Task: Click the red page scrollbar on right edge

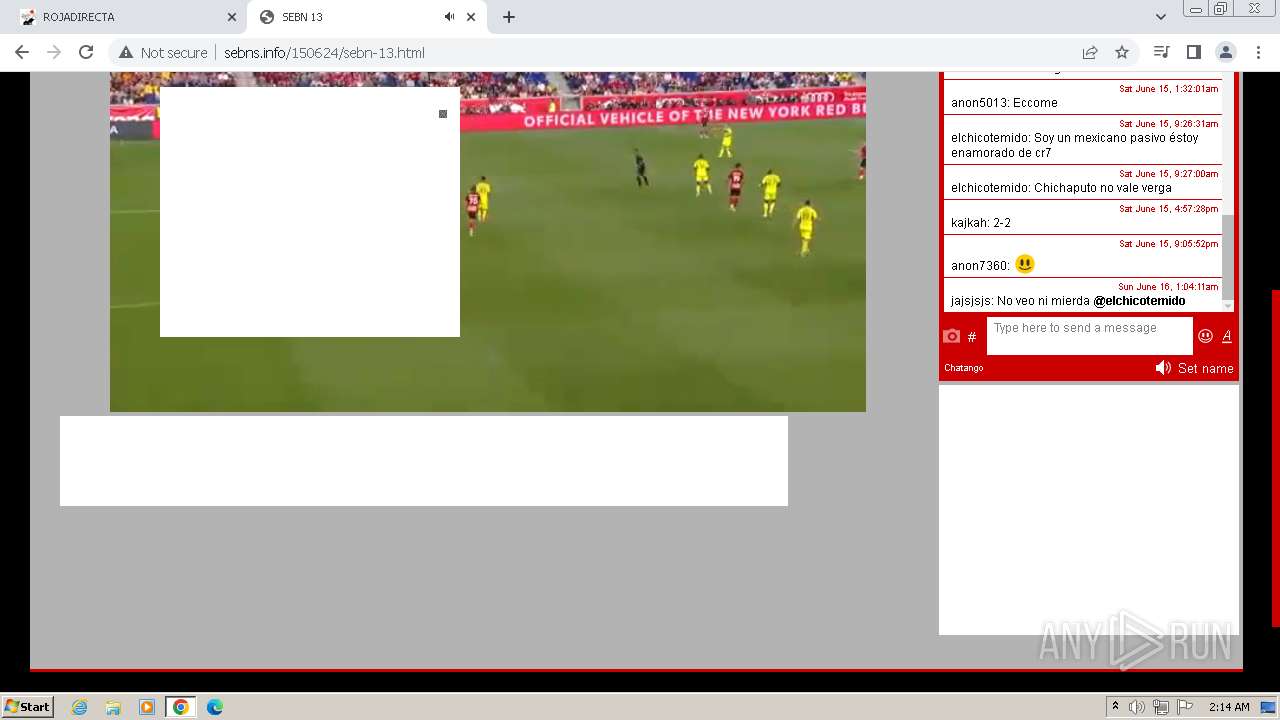Action: tap(1276, 458)
